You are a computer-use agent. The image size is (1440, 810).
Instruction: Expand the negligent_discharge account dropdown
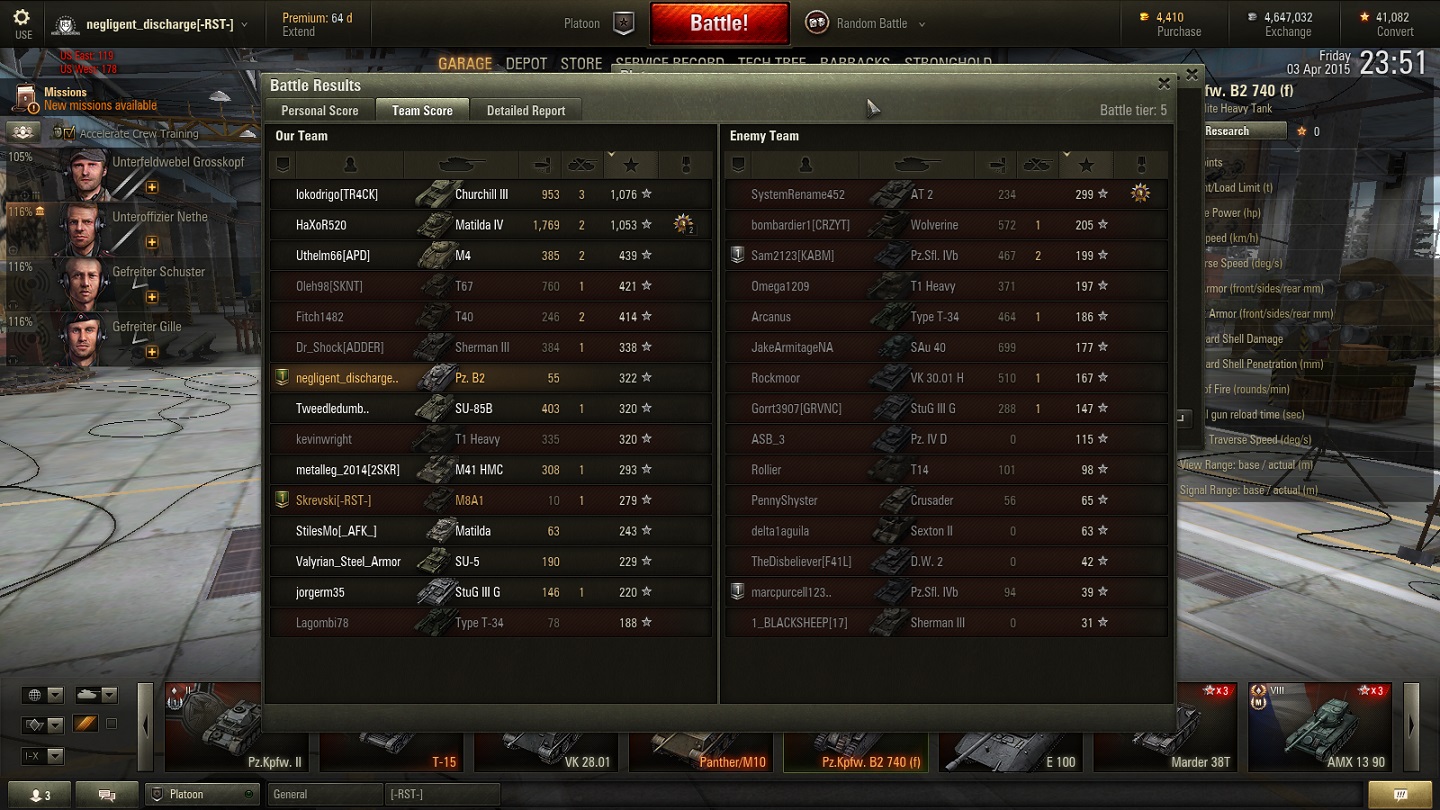click(x=245, y=24)
